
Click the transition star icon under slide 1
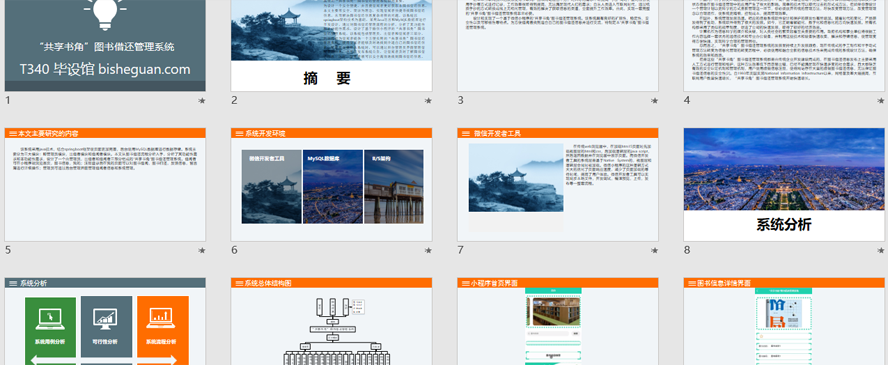[x=202, y=101]
